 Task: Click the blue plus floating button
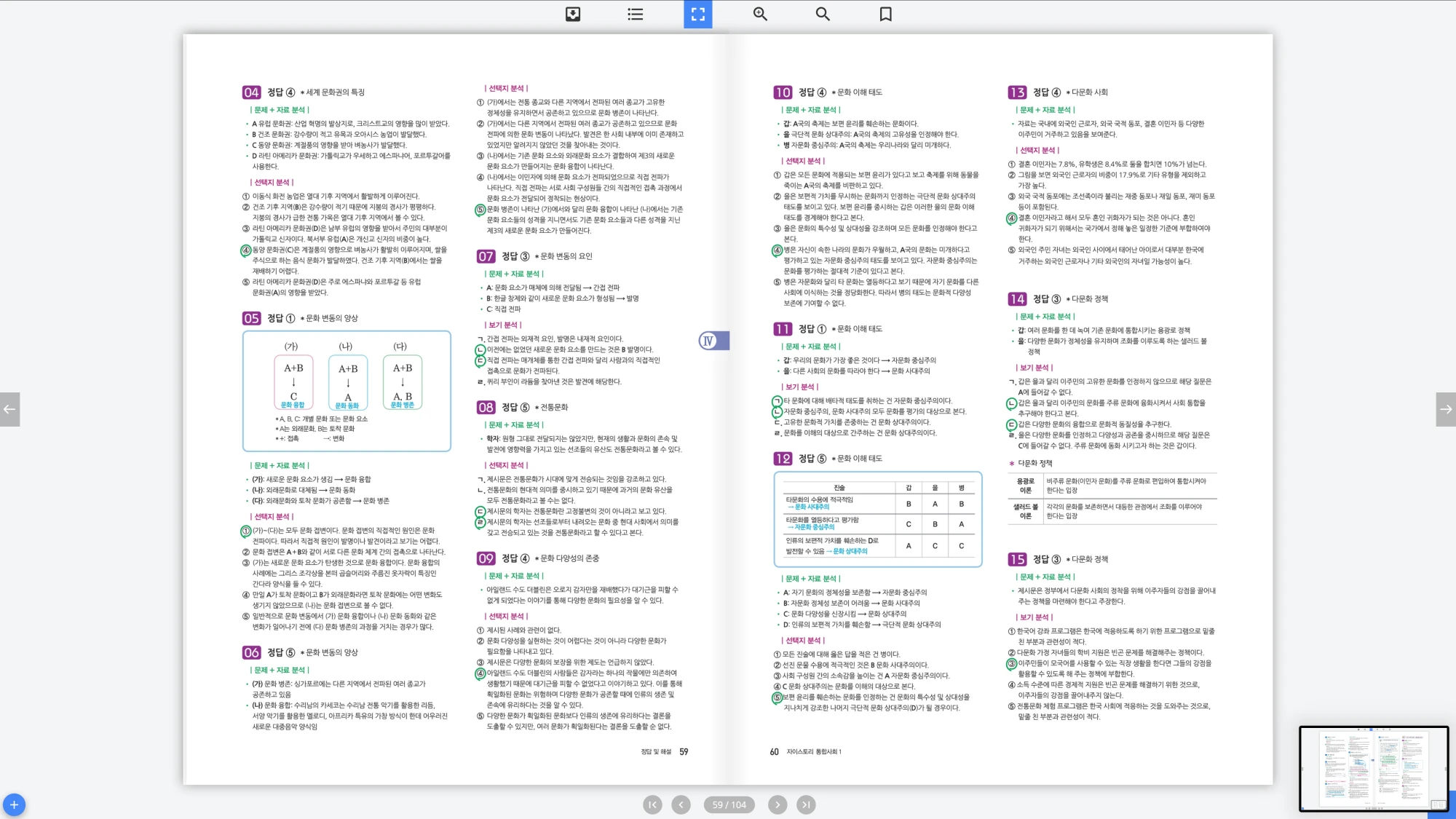pyautogui.click(x=14, y=804)
